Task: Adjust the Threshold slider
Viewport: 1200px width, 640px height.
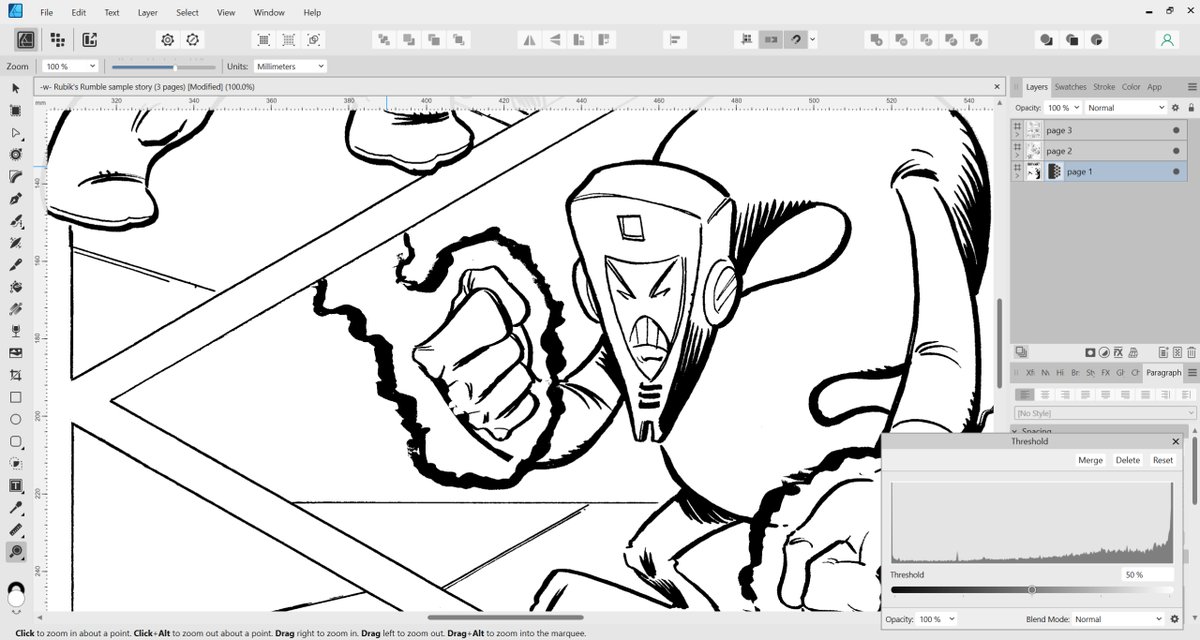Action: [x=1031, y=589]
